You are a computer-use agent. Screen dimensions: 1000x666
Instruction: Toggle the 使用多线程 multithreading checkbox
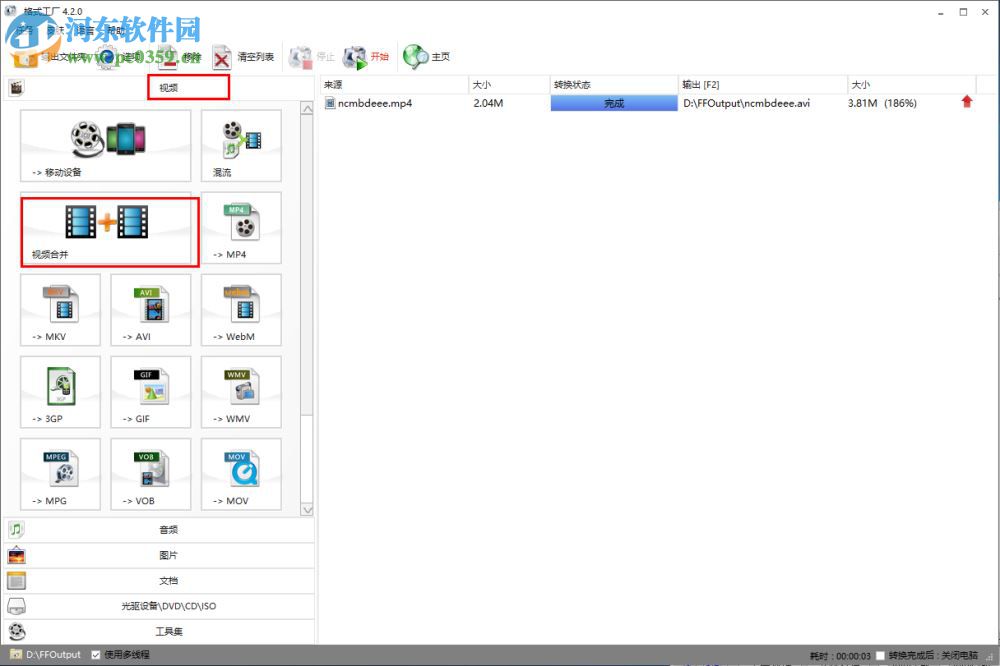(x=96, y=655)
